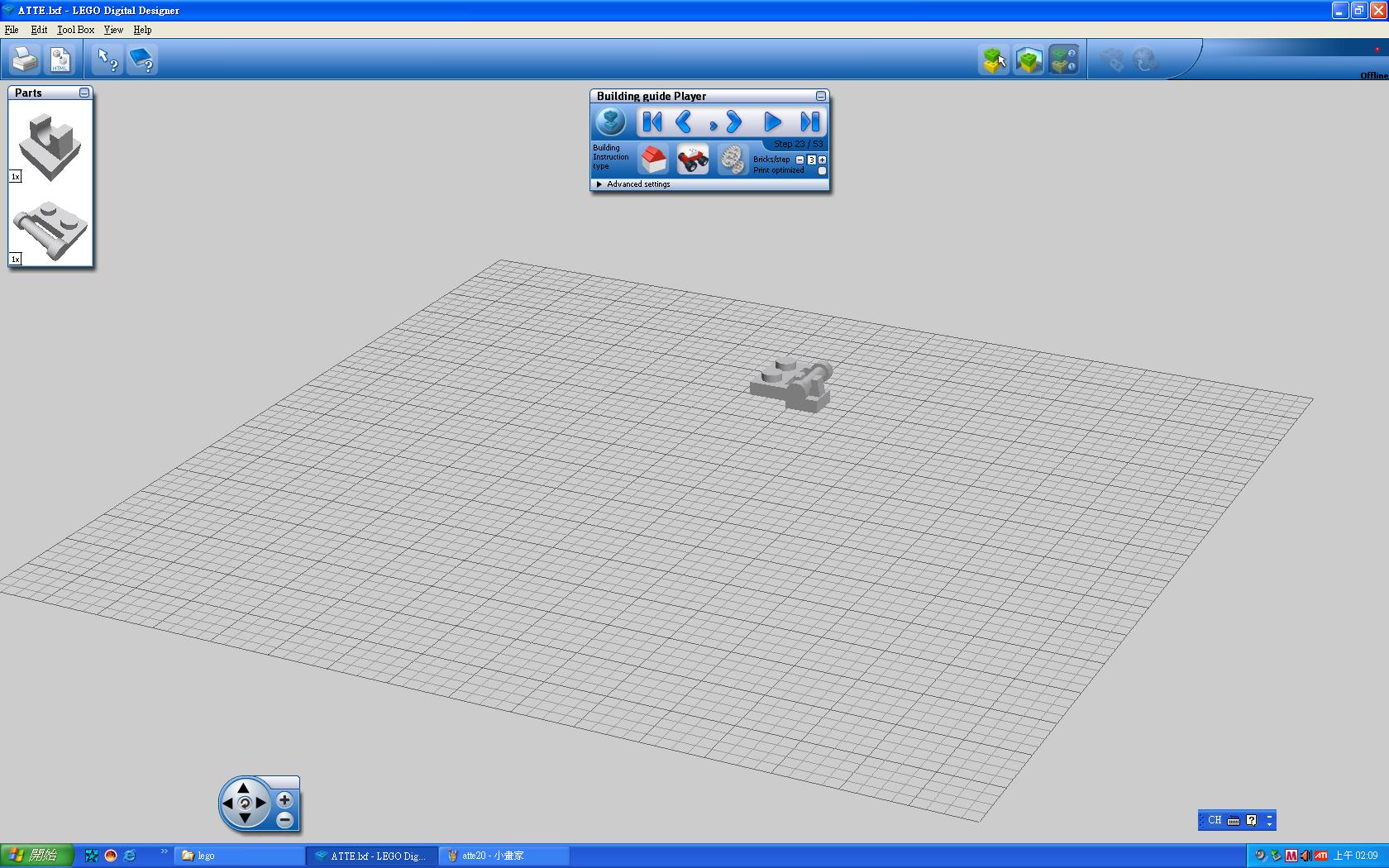Screen dimensions: 1389x868
Task: Switch to atte20 Paint taskbar item
Action: tap(504, 856)
